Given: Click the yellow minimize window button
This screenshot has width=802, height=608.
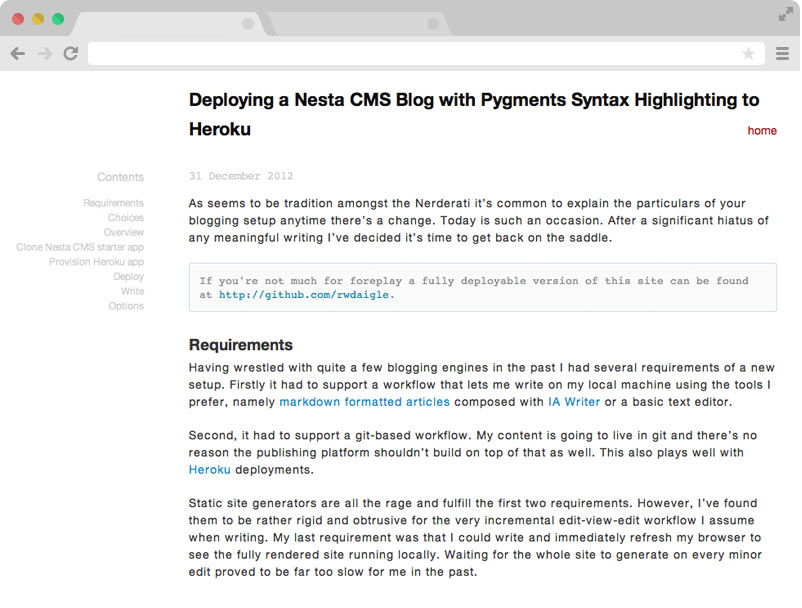Looking at the screenshot, I should tap(38, 19).
